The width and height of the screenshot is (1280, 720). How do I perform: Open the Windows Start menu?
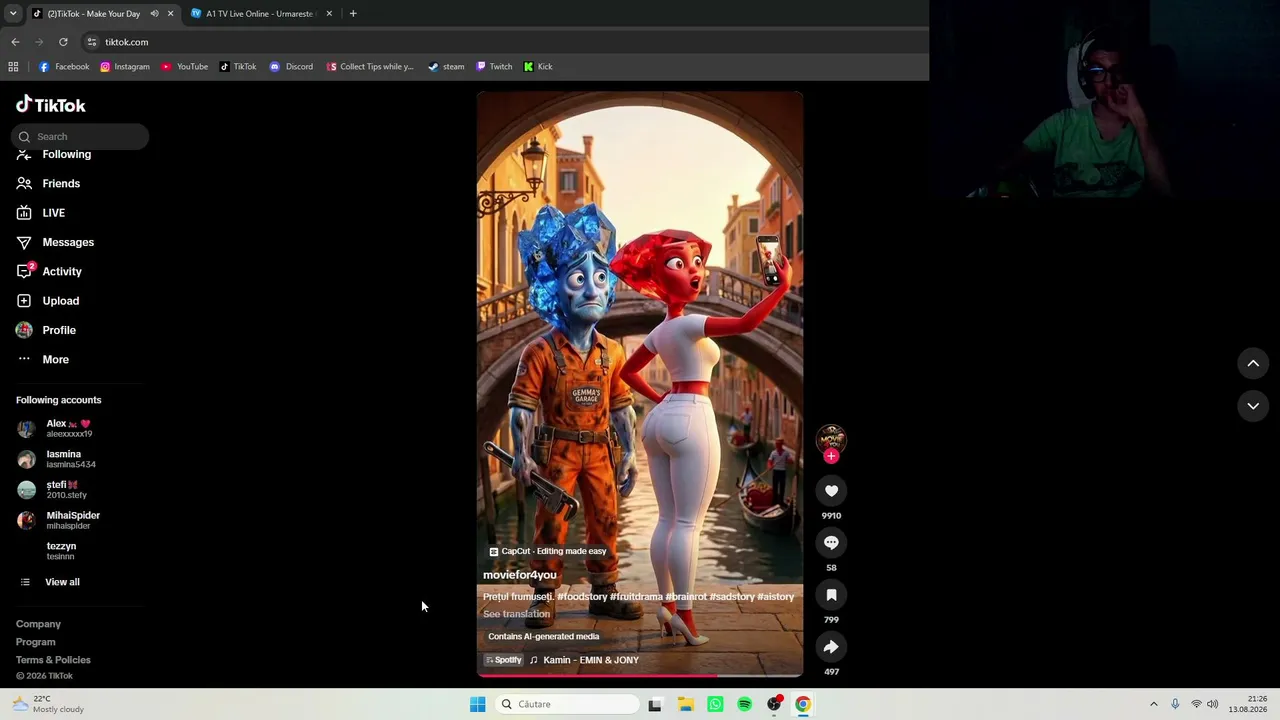(478, 704)
